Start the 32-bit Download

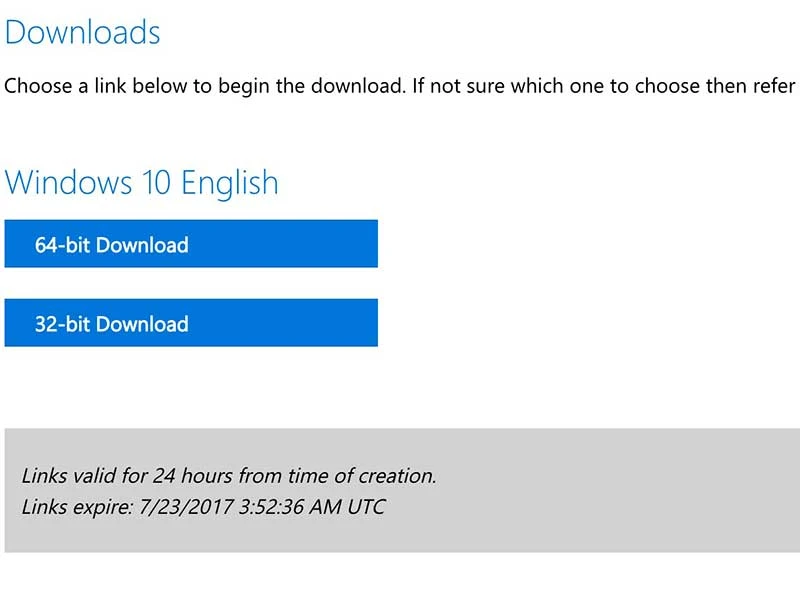[x=190, y=323]
